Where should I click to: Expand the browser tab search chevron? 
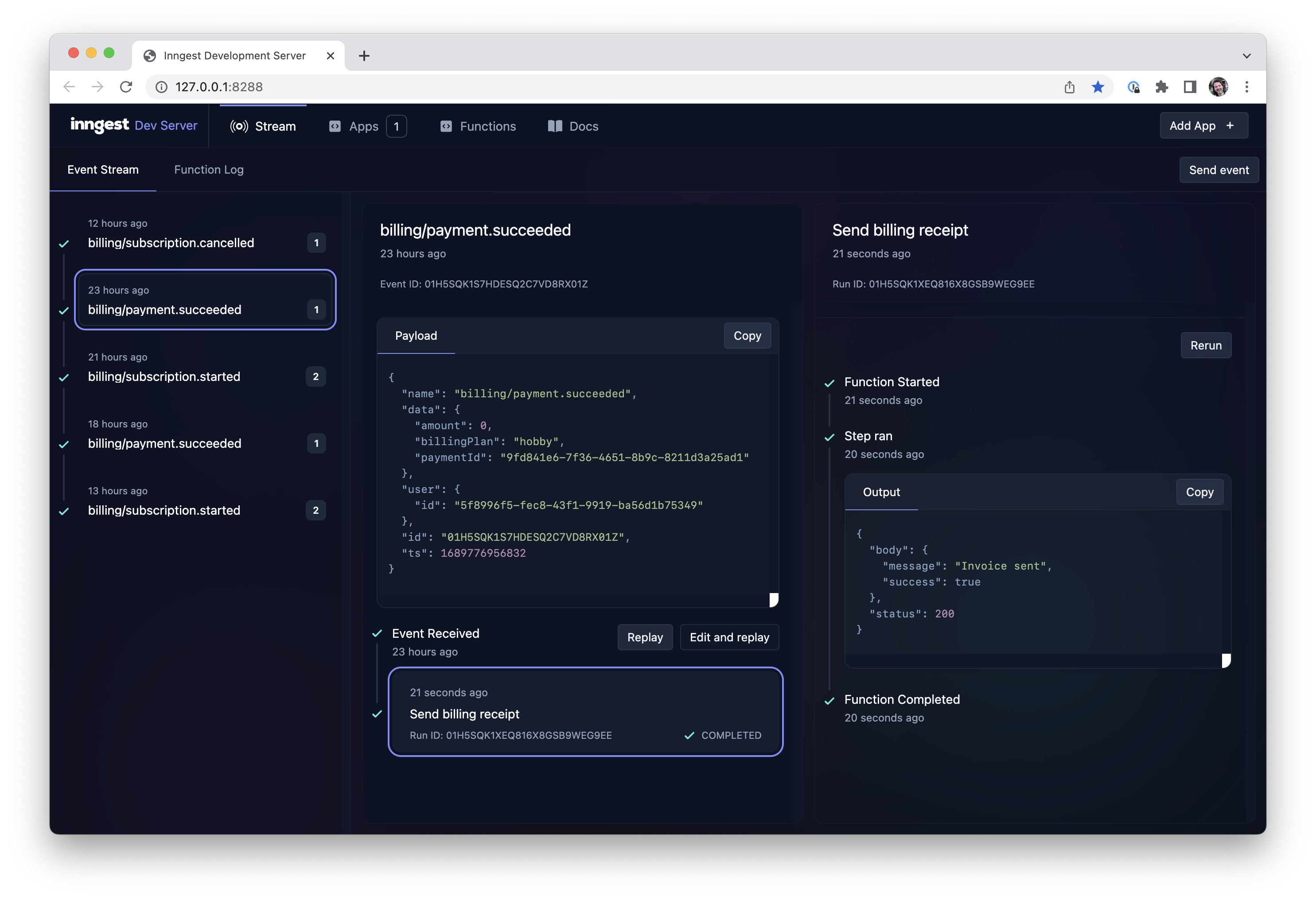(1246, 55)
